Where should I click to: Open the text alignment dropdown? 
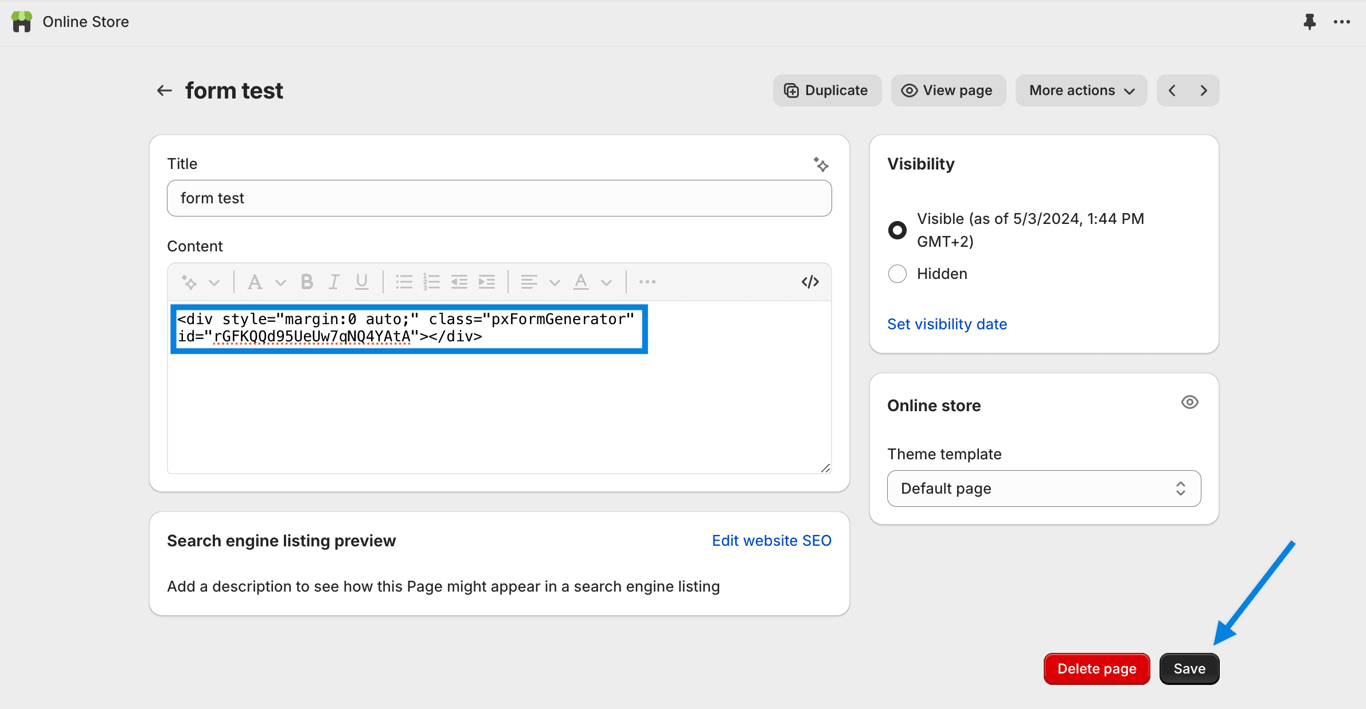[538, 282]
